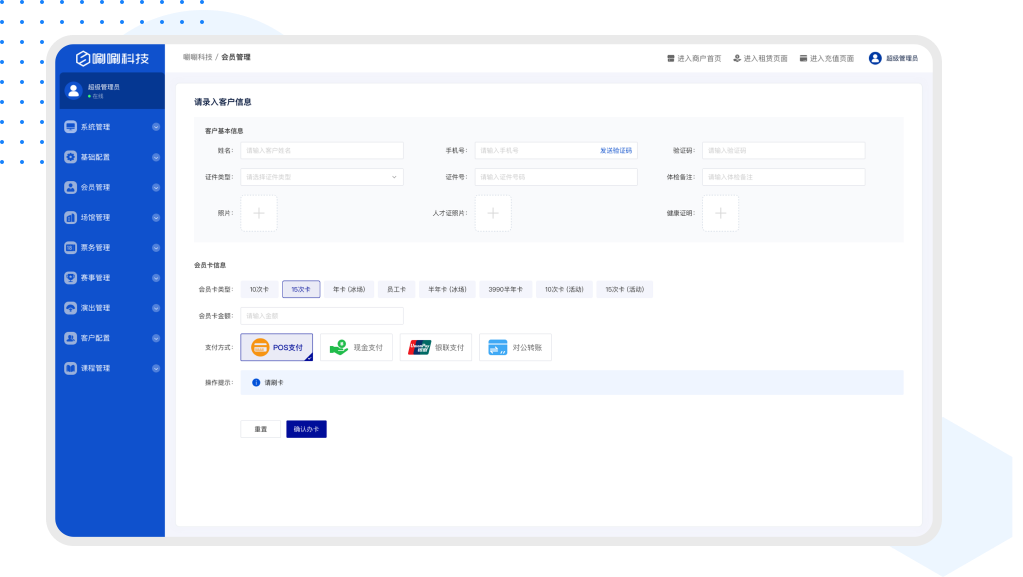
Task: Select the 年卡 (冰场) card type
Action: [348, 289]
